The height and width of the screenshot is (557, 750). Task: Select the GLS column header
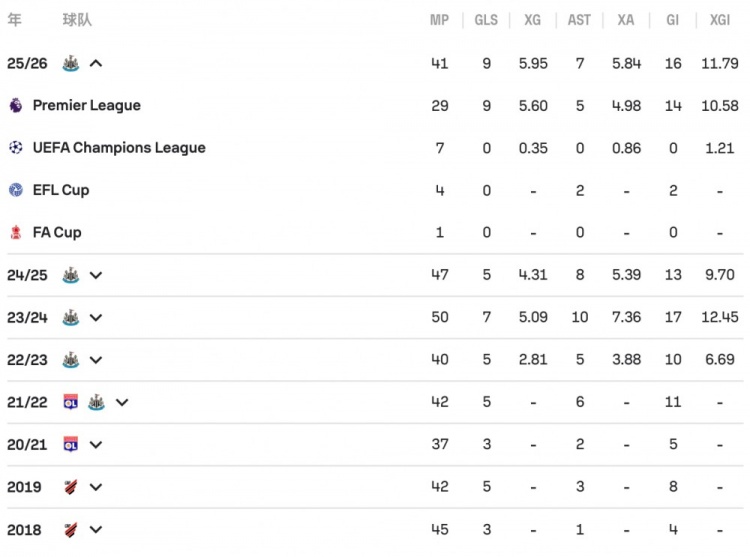(486, 20)
